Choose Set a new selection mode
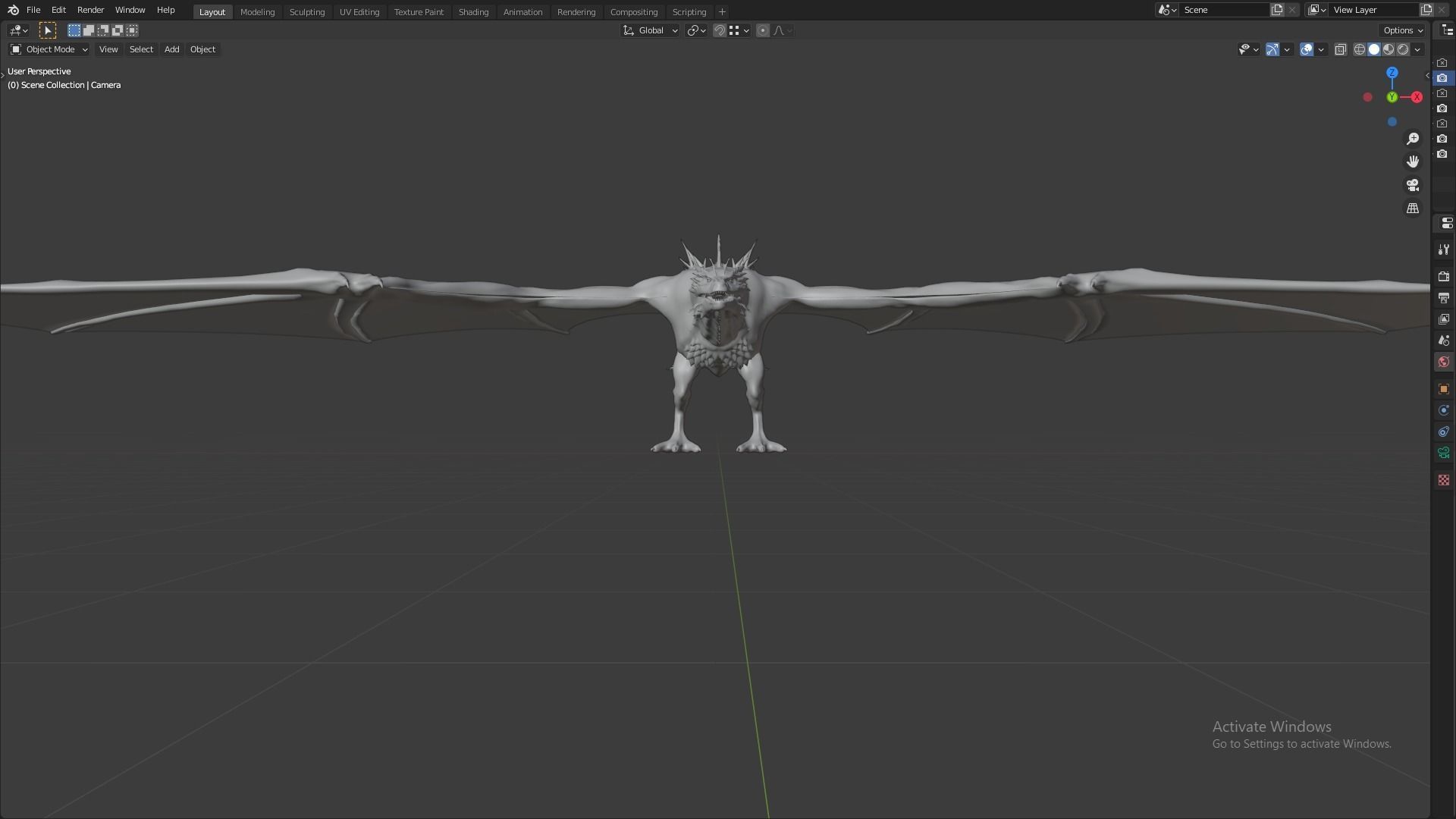 coord(74,30)
